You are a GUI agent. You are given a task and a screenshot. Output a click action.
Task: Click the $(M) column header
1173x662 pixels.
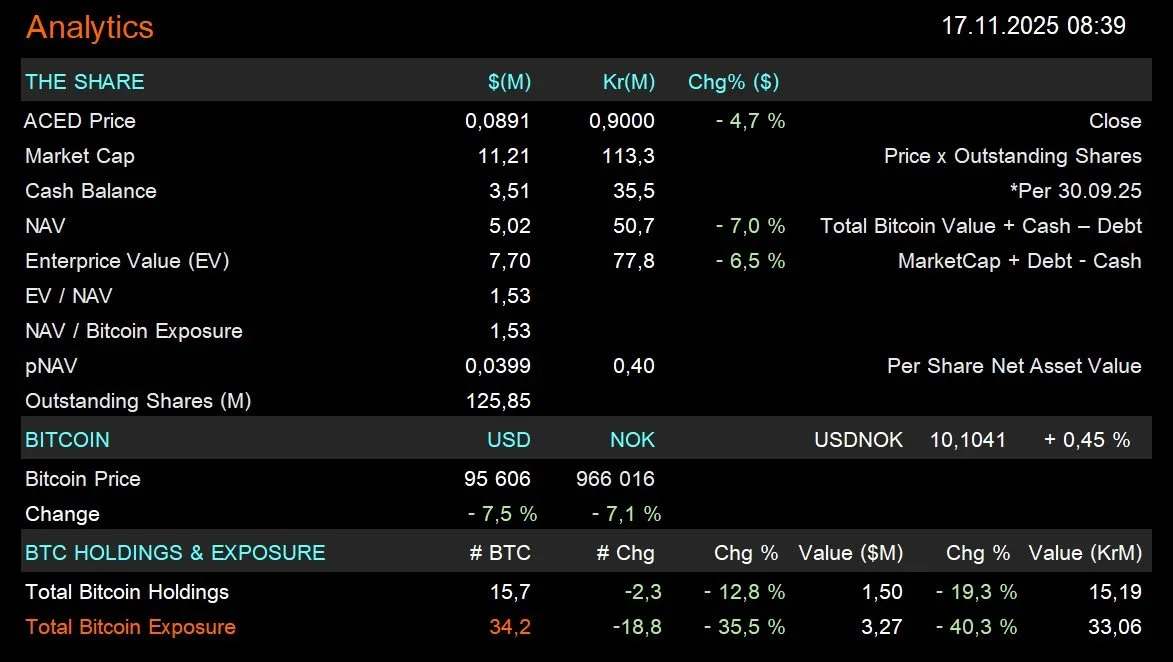coord(509,82)
